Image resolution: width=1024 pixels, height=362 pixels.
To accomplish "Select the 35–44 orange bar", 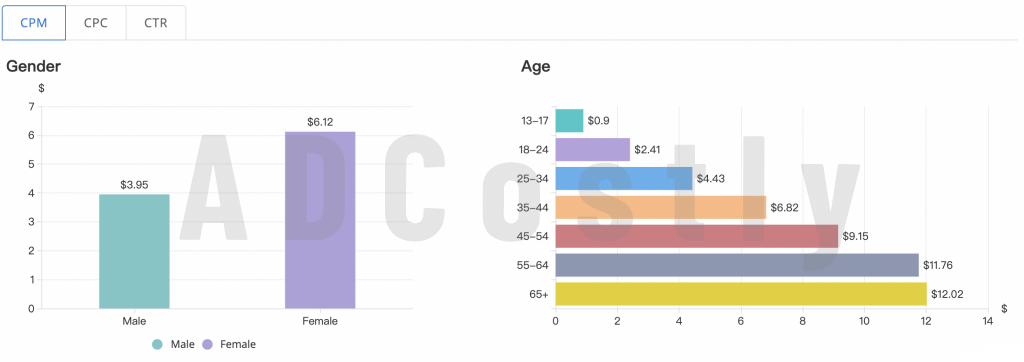I will (661, 208).
